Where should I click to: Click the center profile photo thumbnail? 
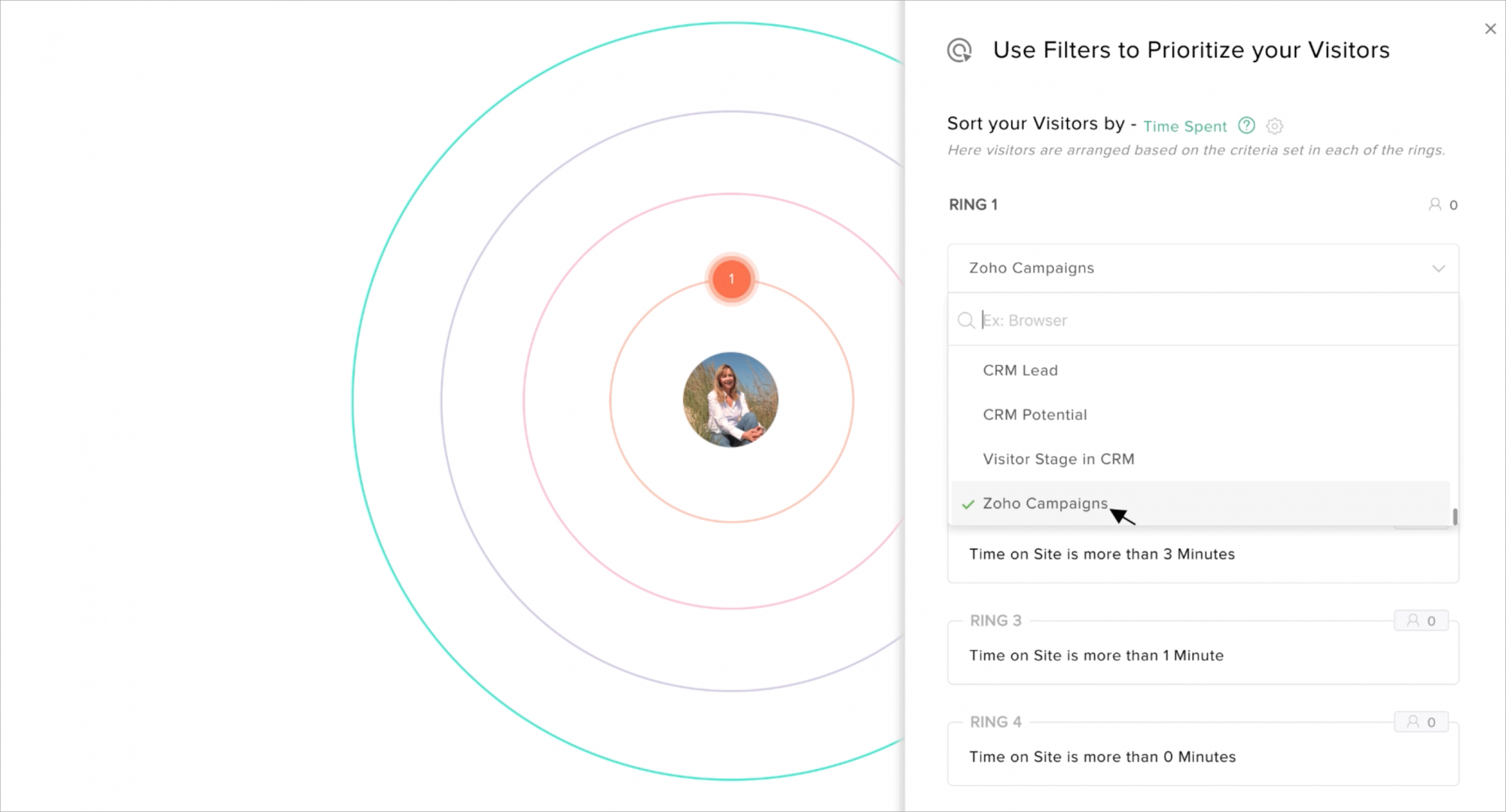[x=730, y=400]
